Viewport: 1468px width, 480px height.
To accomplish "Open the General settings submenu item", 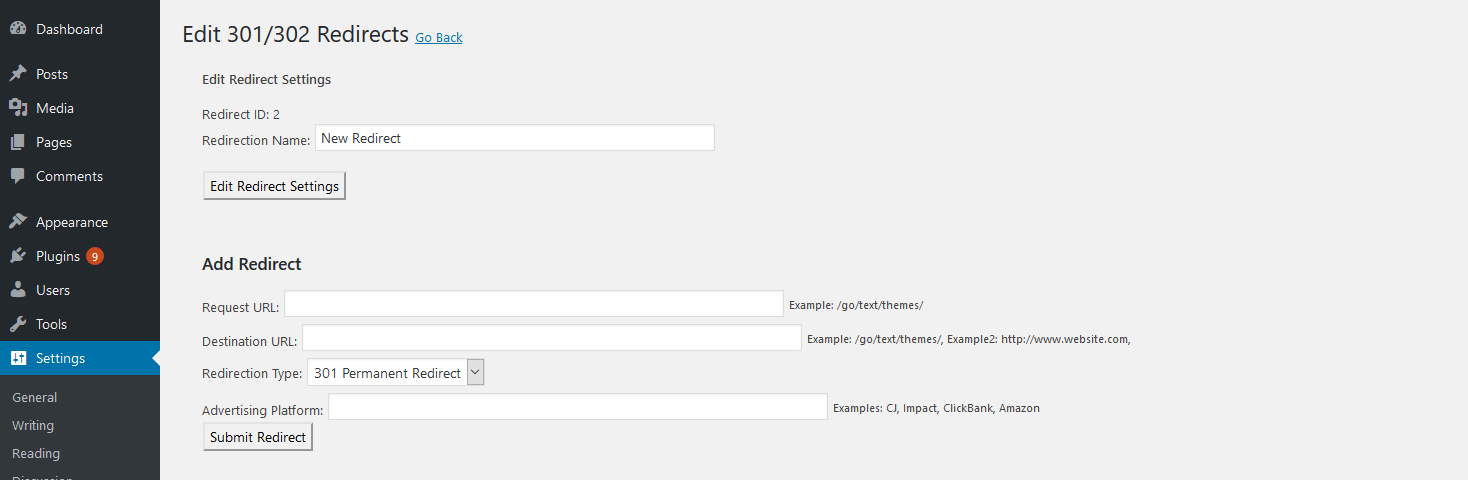I will point(35,397).
